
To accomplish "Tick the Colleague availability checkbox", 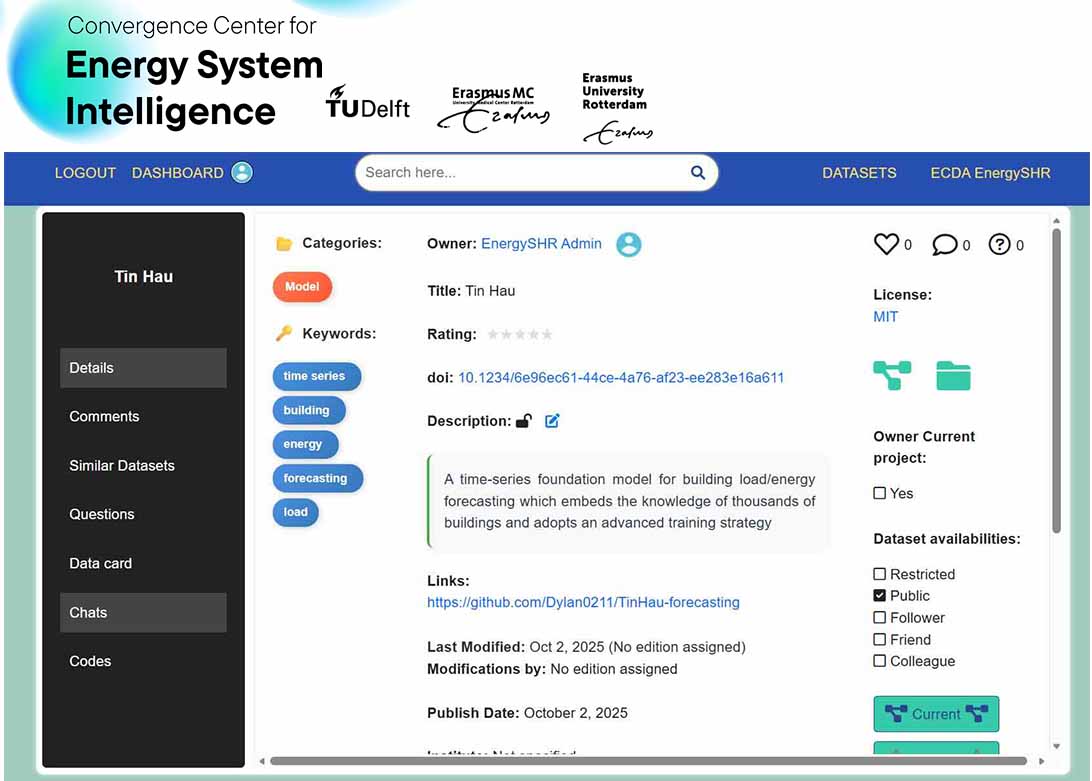I will coord(880,661).
